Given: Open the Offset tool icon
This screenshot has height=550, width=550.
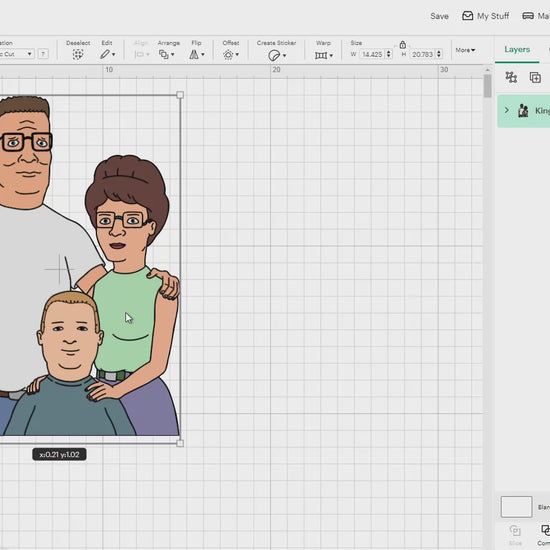Looking at the screenshot, I should click(x=228, y=55).
